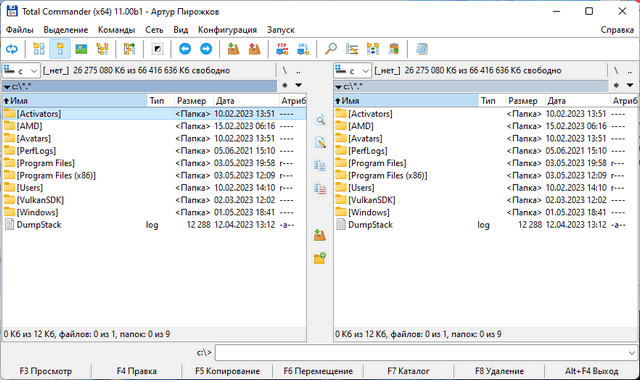Viewport: 640px width, 380px height.
Task: Open the FTP connect toolbar icon
Action: pos(282,49)
